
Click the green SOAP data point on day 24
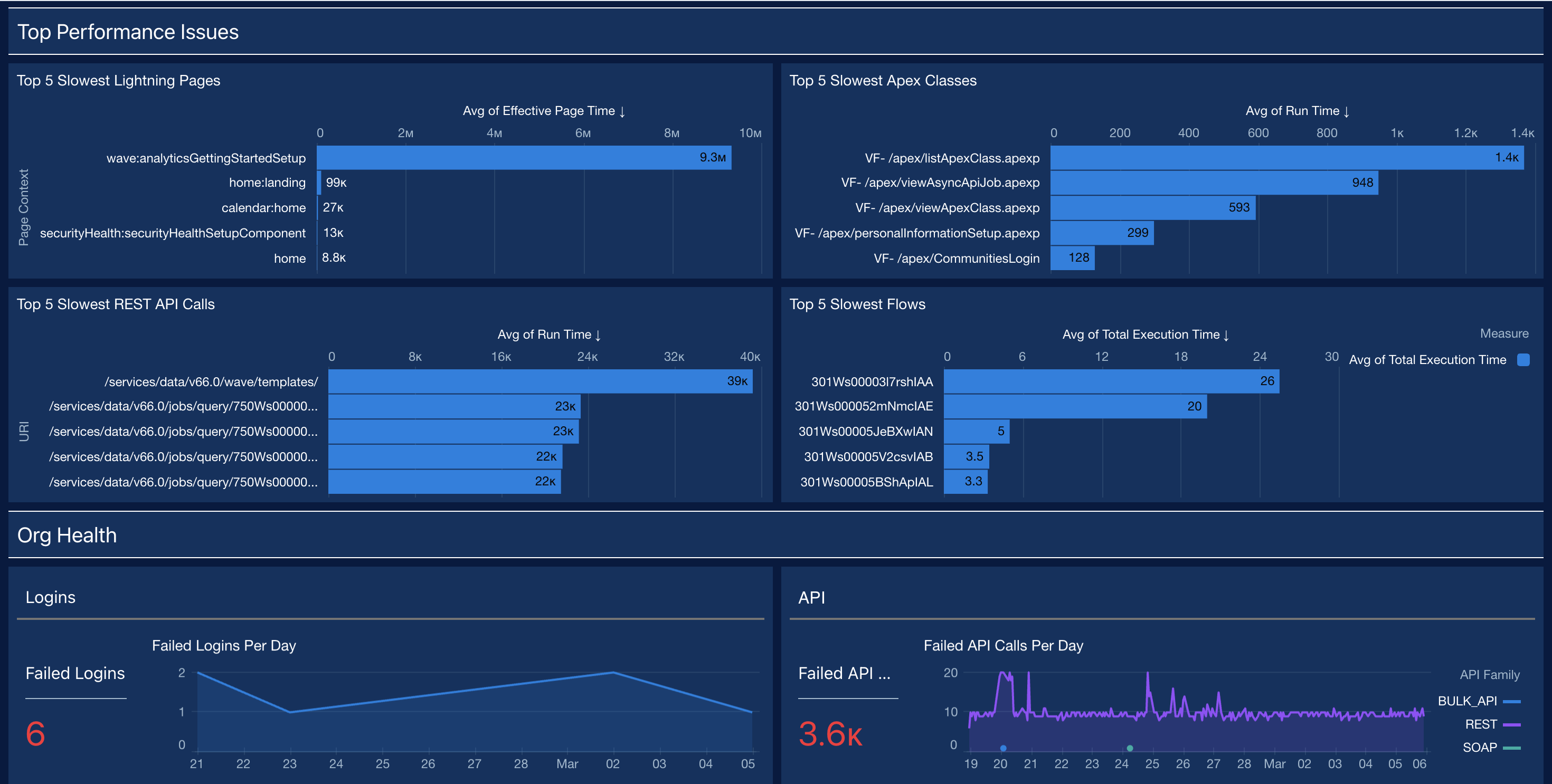coord(1130,749)
